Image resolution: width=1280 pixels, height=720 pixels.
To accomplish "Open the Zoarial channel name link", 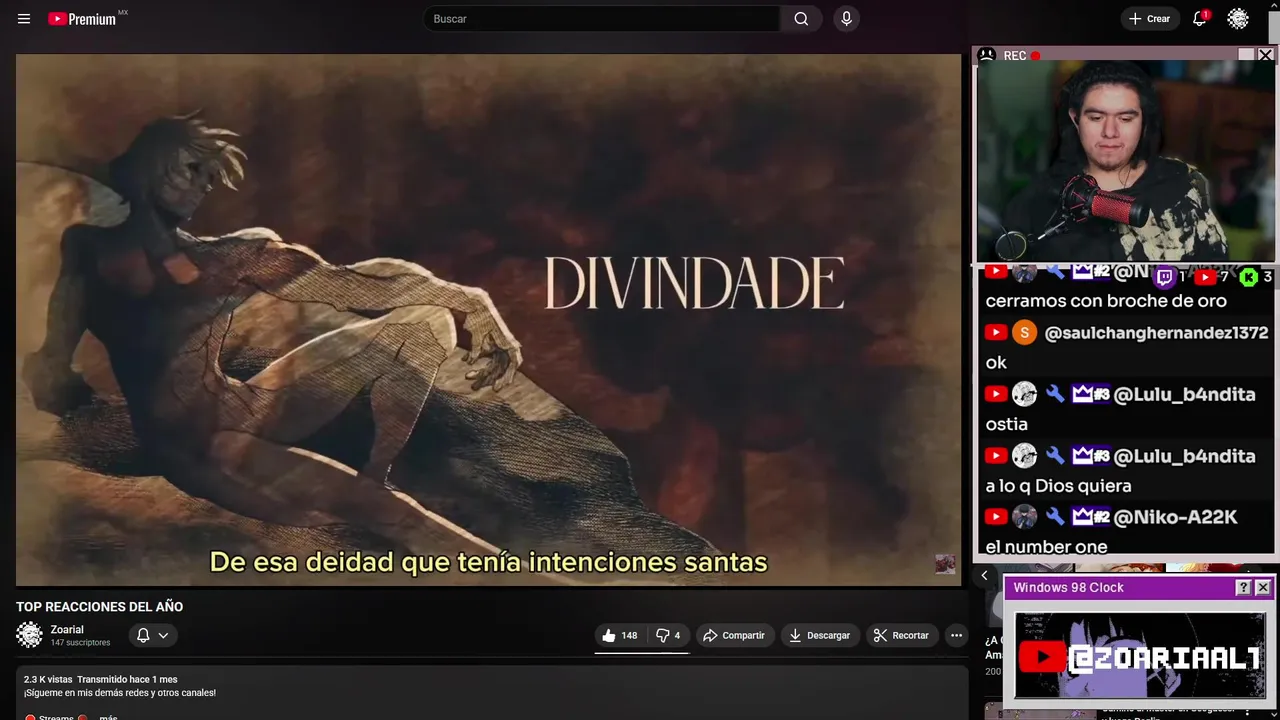I will (x=67, y=630).
